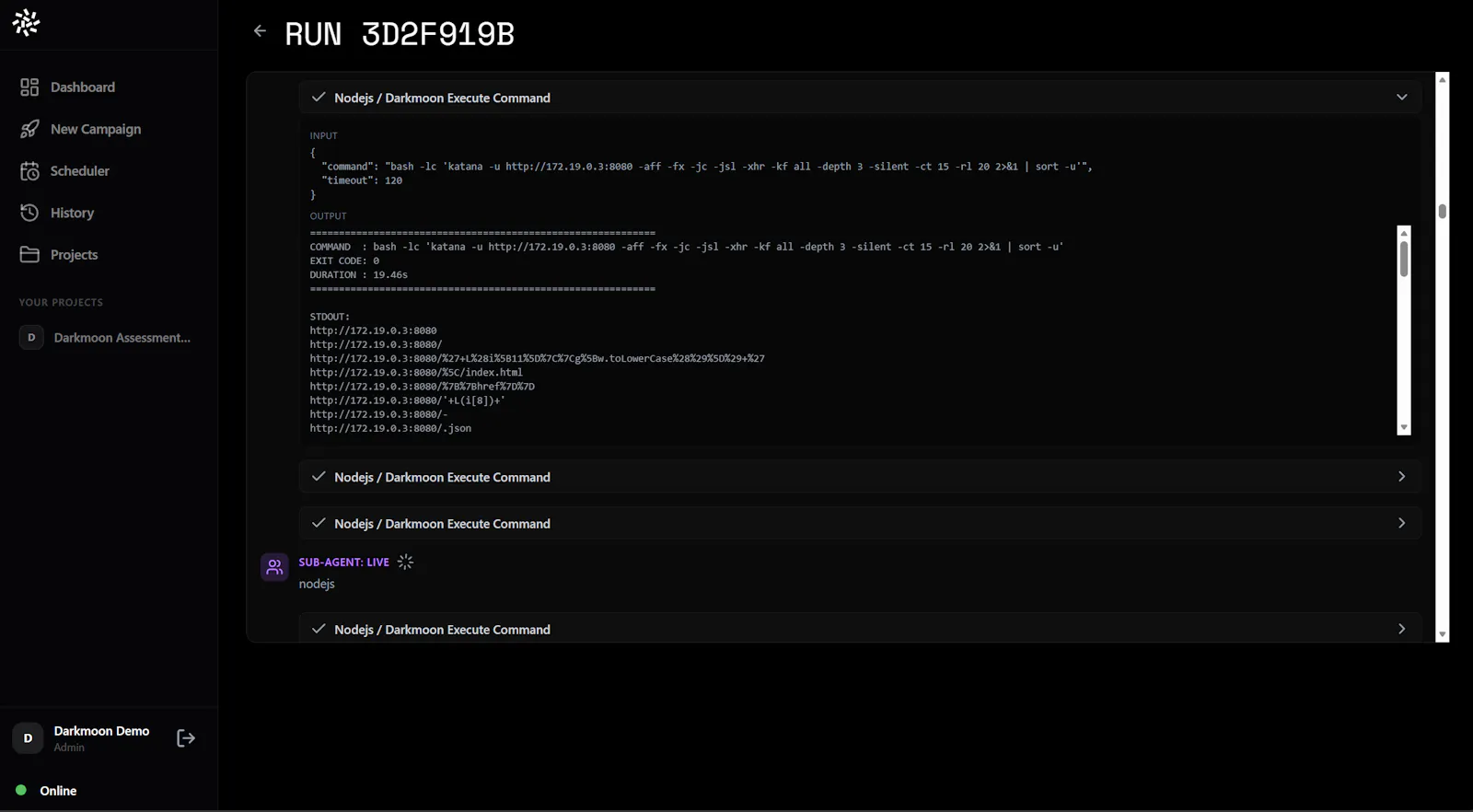Click the log out icon
Screen dimensions: 1473x812
coord(186,738)
